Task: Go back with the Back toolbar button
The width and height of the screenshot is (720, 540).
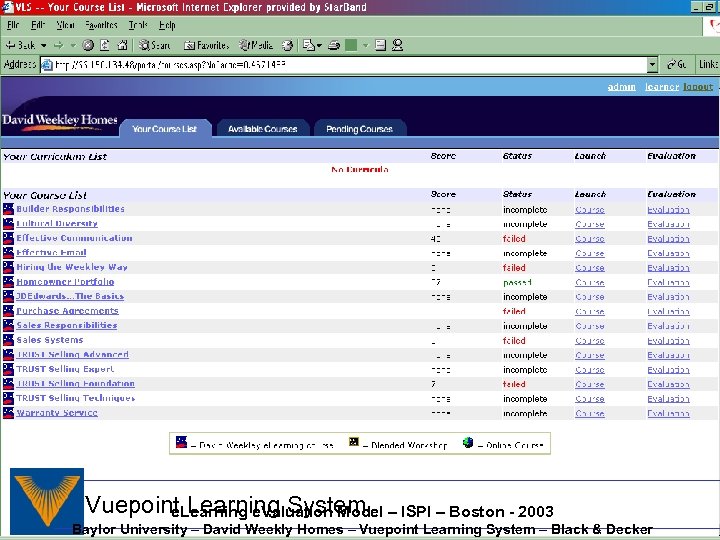Action: click(x=20, y=45)
